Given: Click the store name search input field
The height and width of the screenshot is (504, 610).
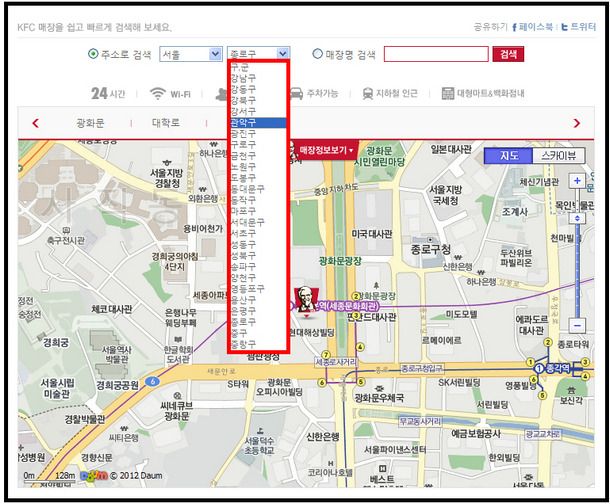Looking at the screenshot, I should (436, 54).
